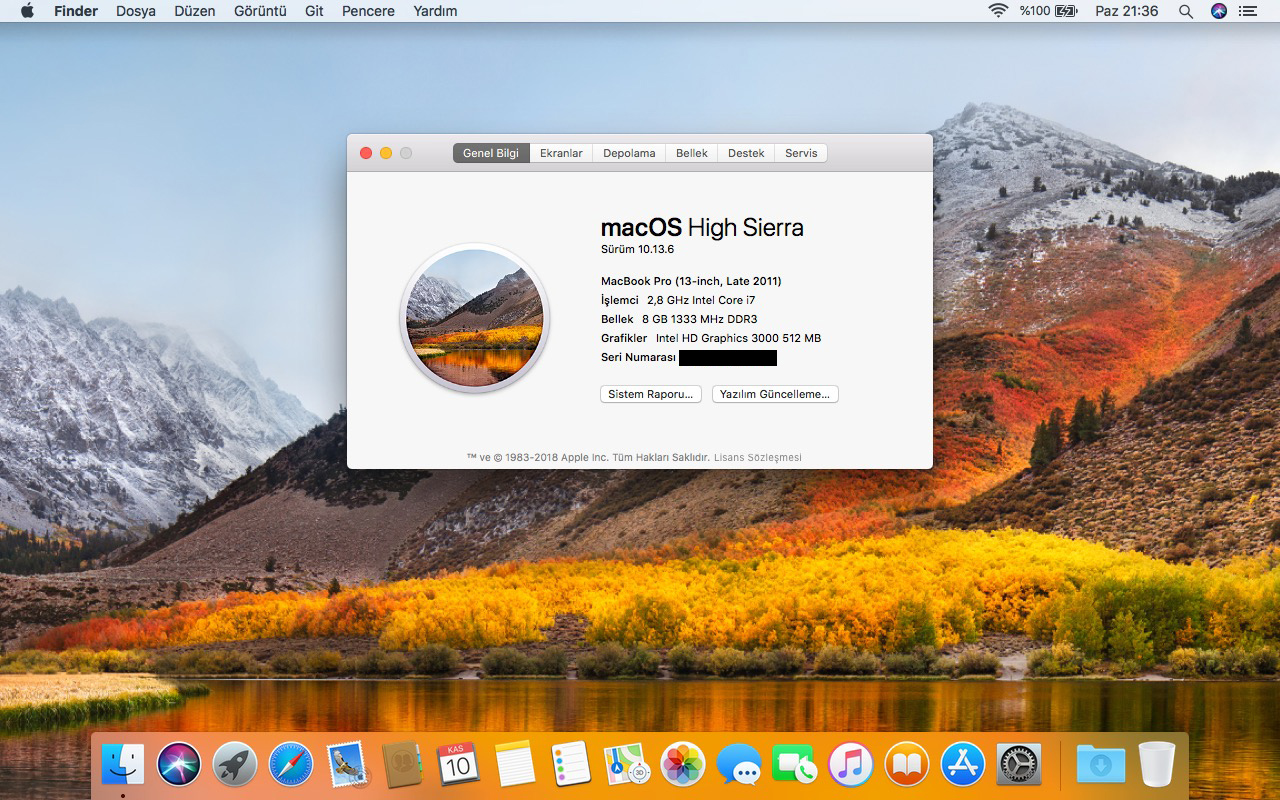Viewport: 1280px width, 800px height.
Task: Open the Mail stamp icon in Dock
Action: pos(347,765)
